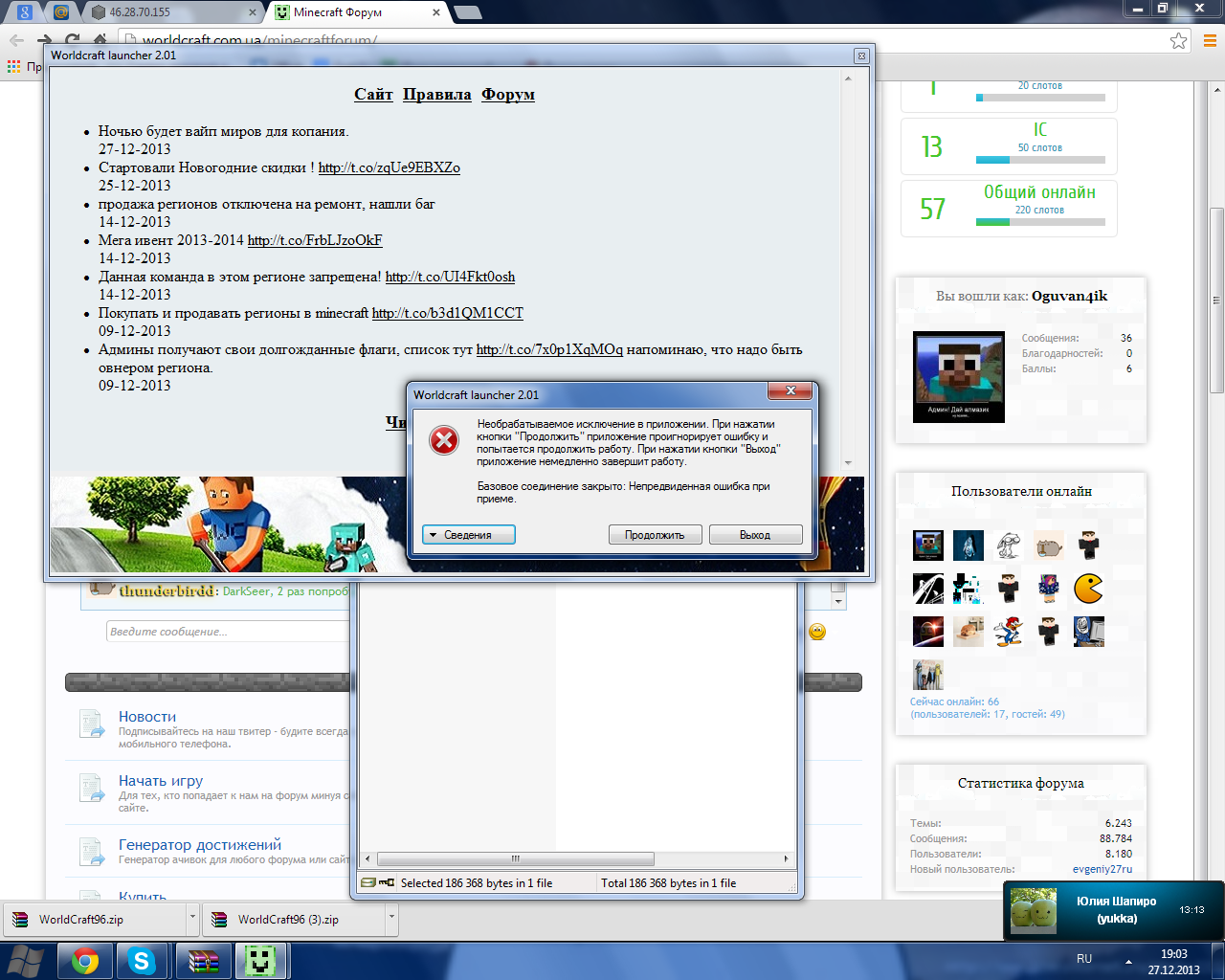Click Chrome reload page icon
Screen dimensions: 1225x980
[73, 40]
